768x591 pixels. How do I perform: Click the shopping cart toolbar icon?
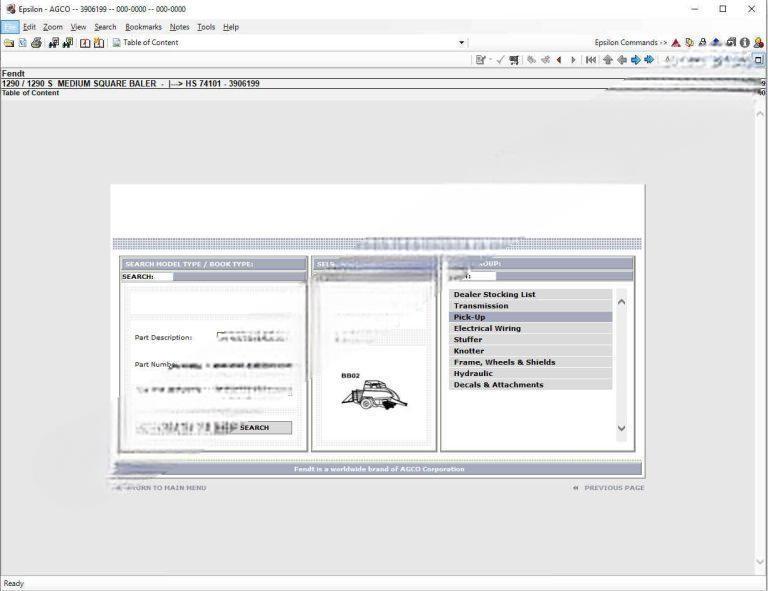tap(514, 60)
